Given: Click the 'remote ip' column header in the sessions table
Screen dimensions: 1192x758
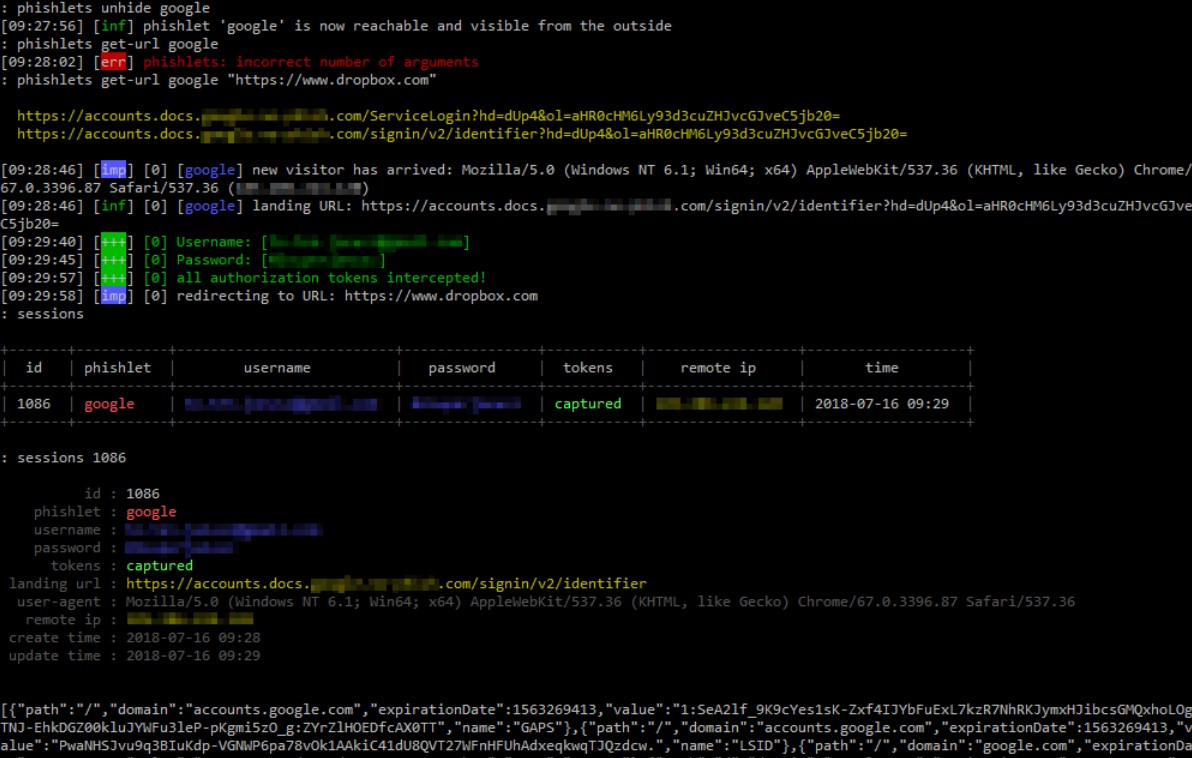Looking at the screenshot, I should tap(718, 368).
